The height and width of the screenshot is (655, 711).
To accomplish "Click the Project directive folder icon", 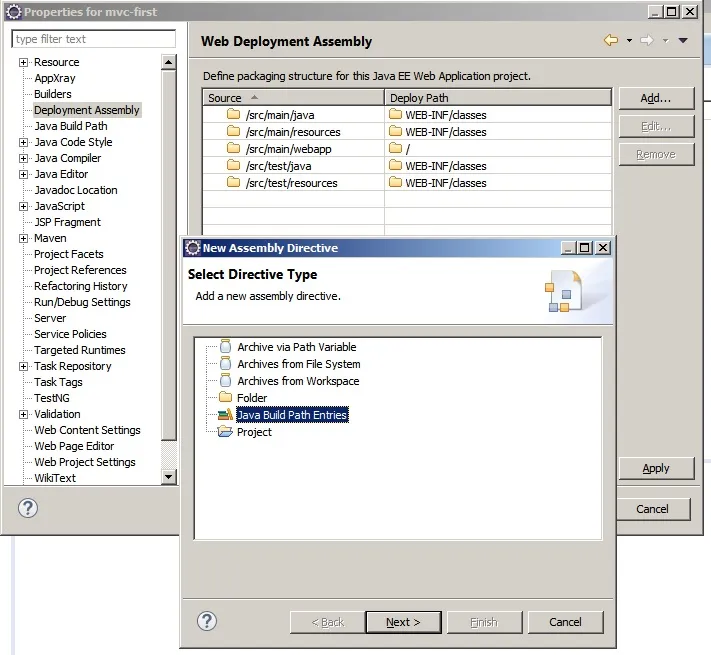I will click(225, 432).
